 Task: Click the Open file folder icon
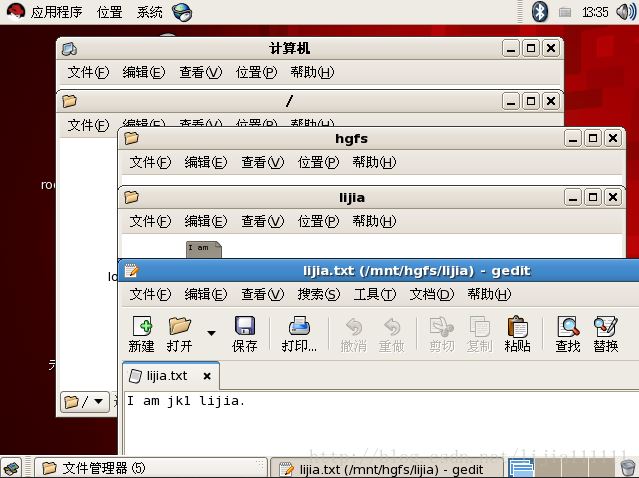180,333
